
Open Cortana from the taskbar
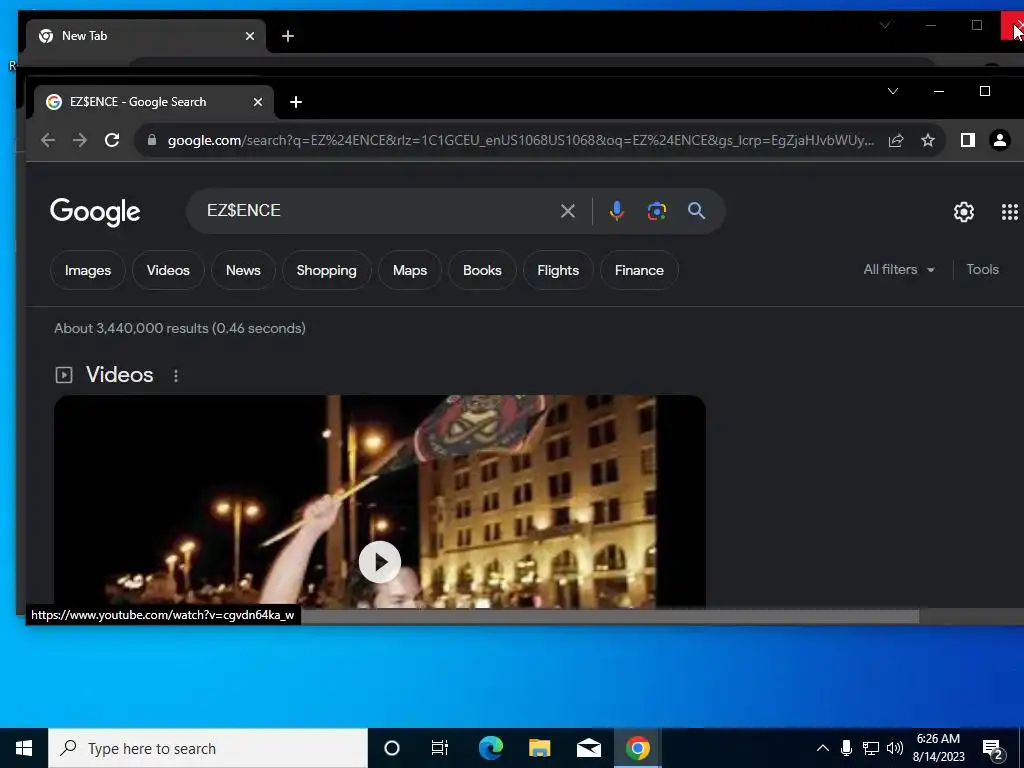pyautogui.click(x=392, y=748)
